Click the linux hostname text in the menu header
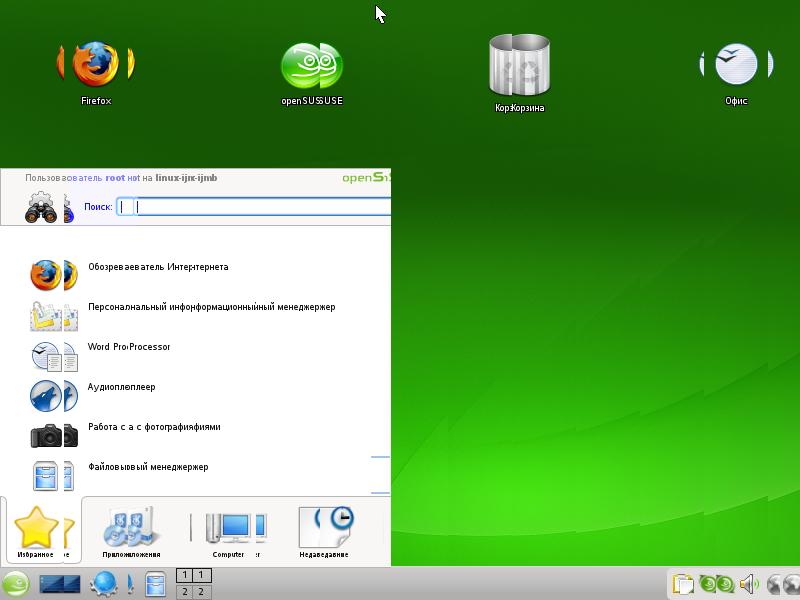 point(186,178)
